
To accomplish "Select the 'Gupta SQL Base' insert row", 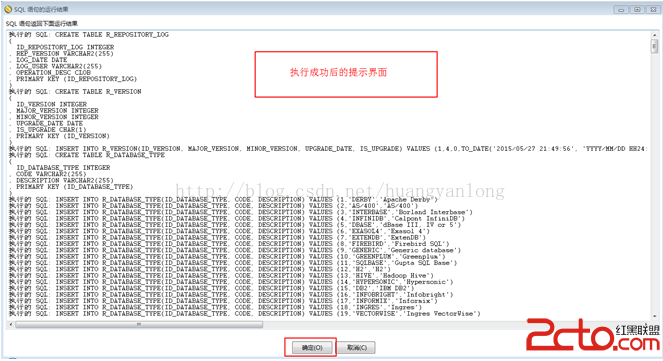I will 233,263.
